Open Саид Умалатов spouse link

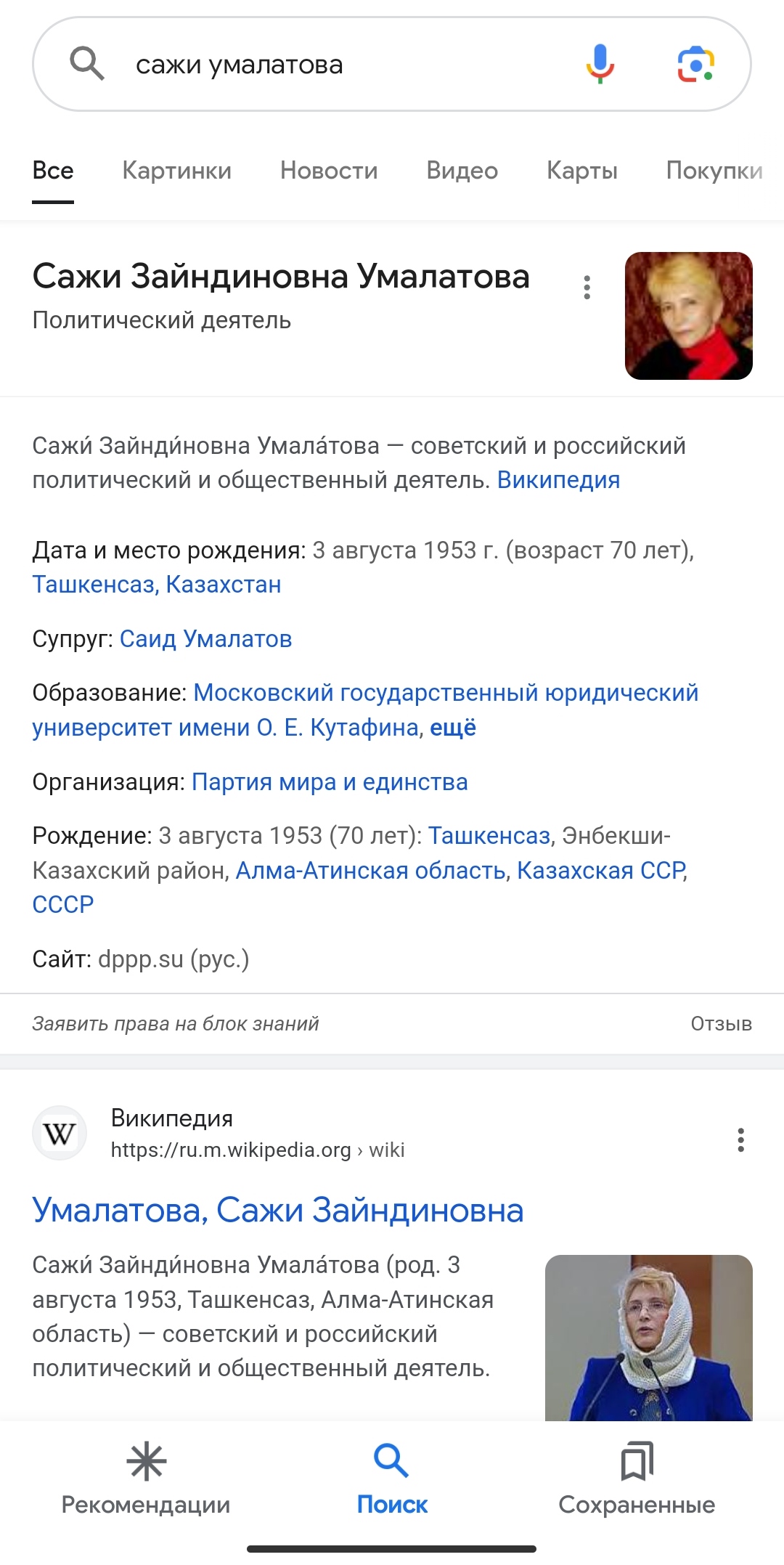tap(205, 639)
